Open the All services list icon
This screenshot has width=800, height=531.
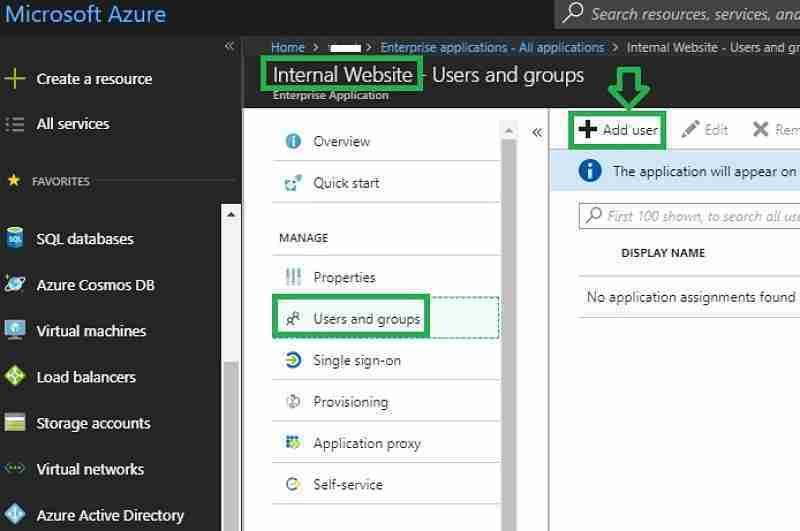tap(15, 124)
